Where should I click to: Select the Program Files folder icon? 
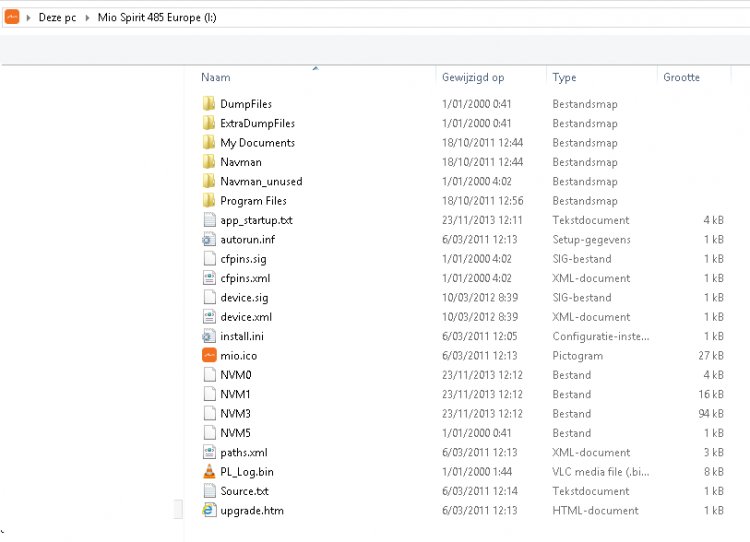(209, 200)
